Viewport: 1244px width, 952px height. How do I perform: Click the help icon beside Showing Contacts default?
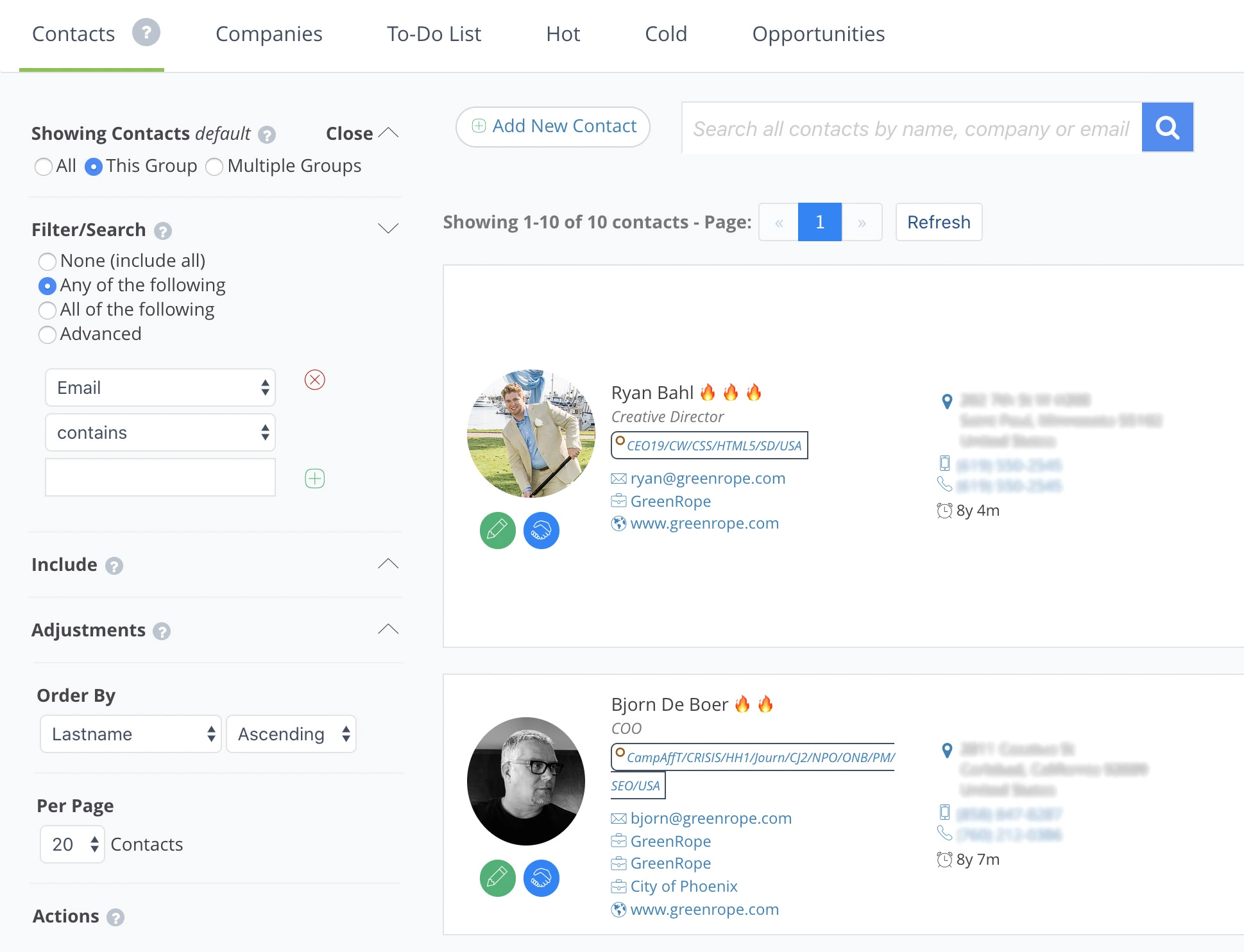click(x=267, y=135)
